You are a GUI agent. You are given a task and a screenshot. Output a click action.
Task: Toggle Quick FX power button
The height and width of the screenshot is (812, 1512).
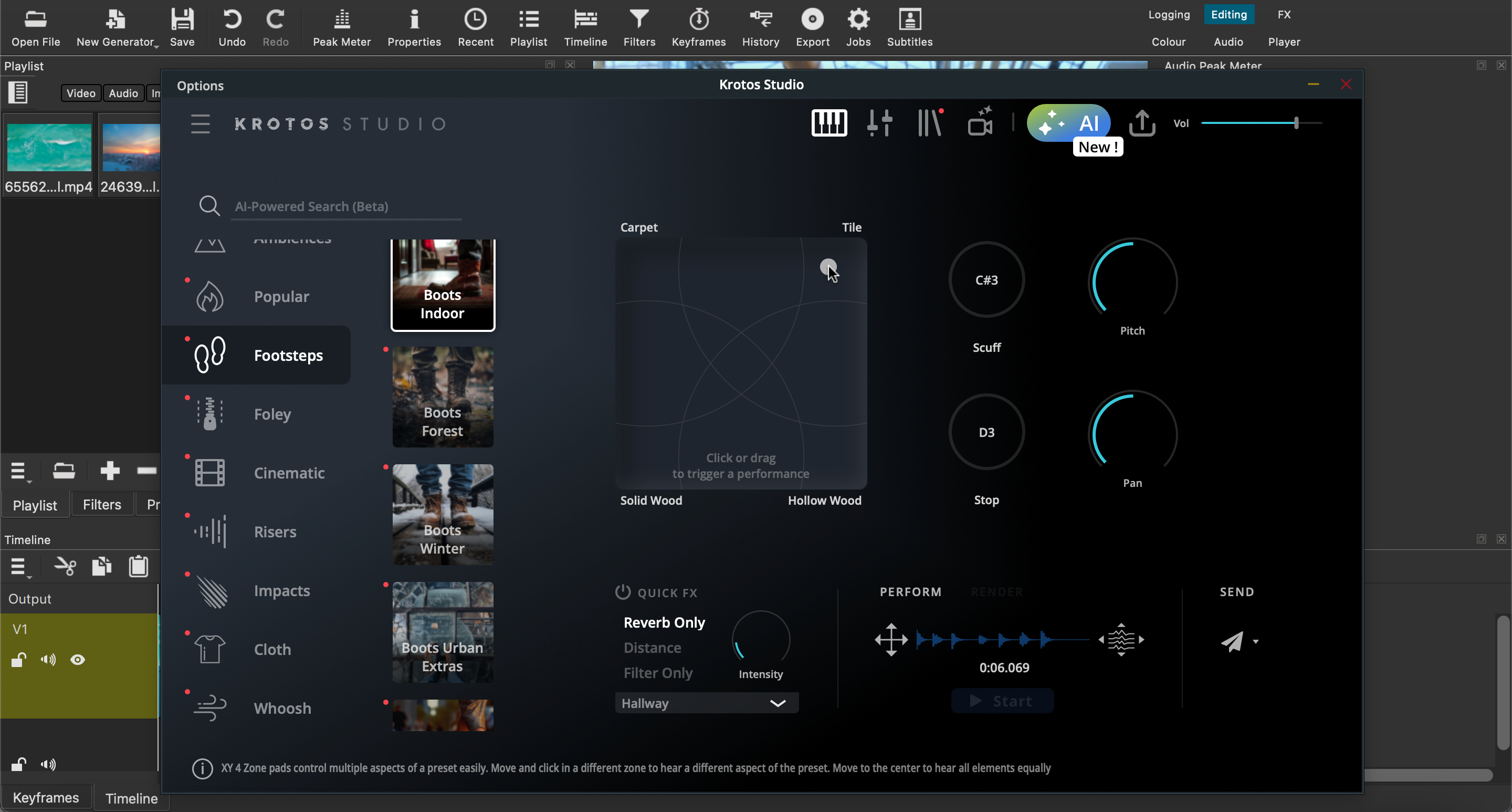pos(622,592)
